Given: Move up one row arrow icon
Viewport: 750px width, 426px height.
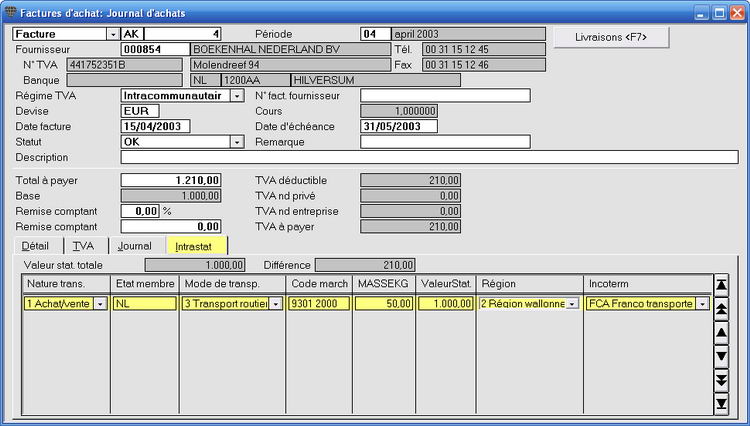Looking at the screenshot, I should tap(721, 333).
